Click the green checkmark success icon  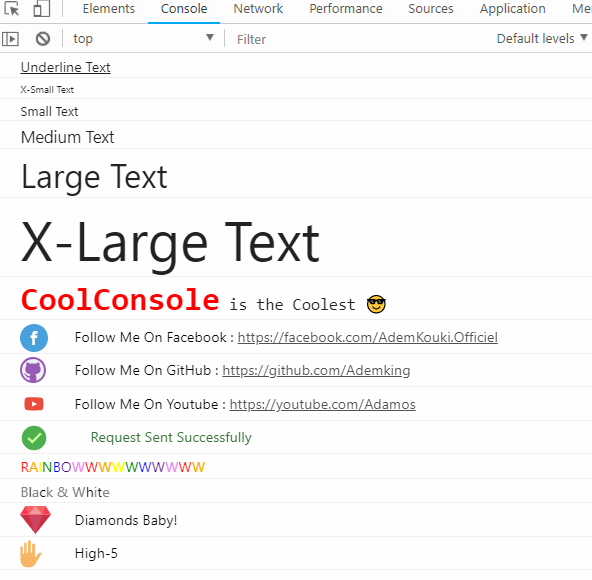pyautogui.click(x=34, y=438)
